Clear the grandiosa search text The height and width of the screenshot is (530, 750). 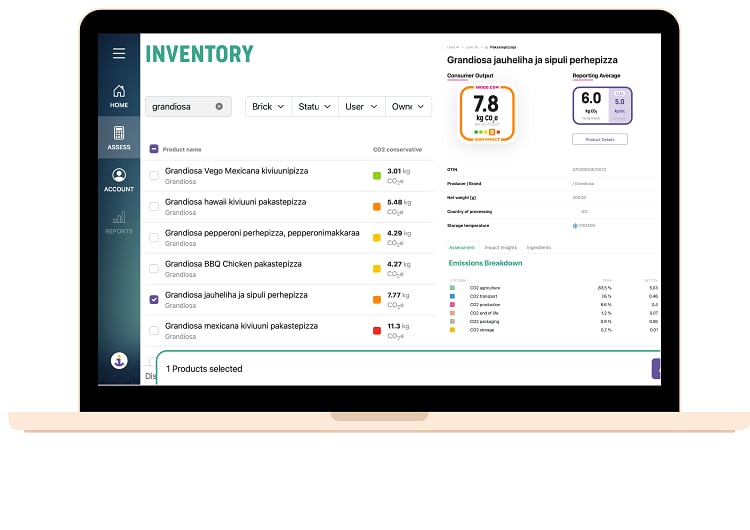(219, 106)
